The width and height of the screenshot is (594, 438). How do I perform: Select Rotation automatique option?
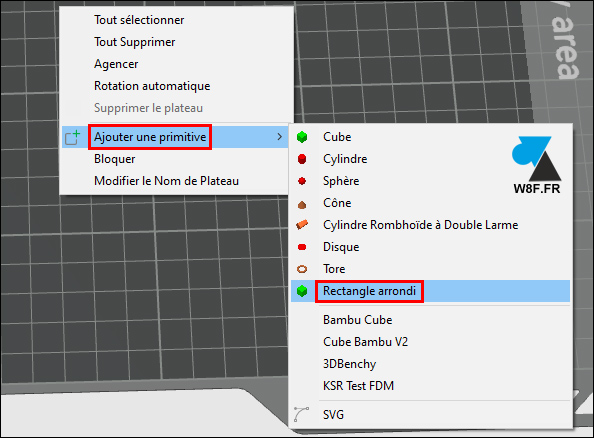tap(152, 86)
